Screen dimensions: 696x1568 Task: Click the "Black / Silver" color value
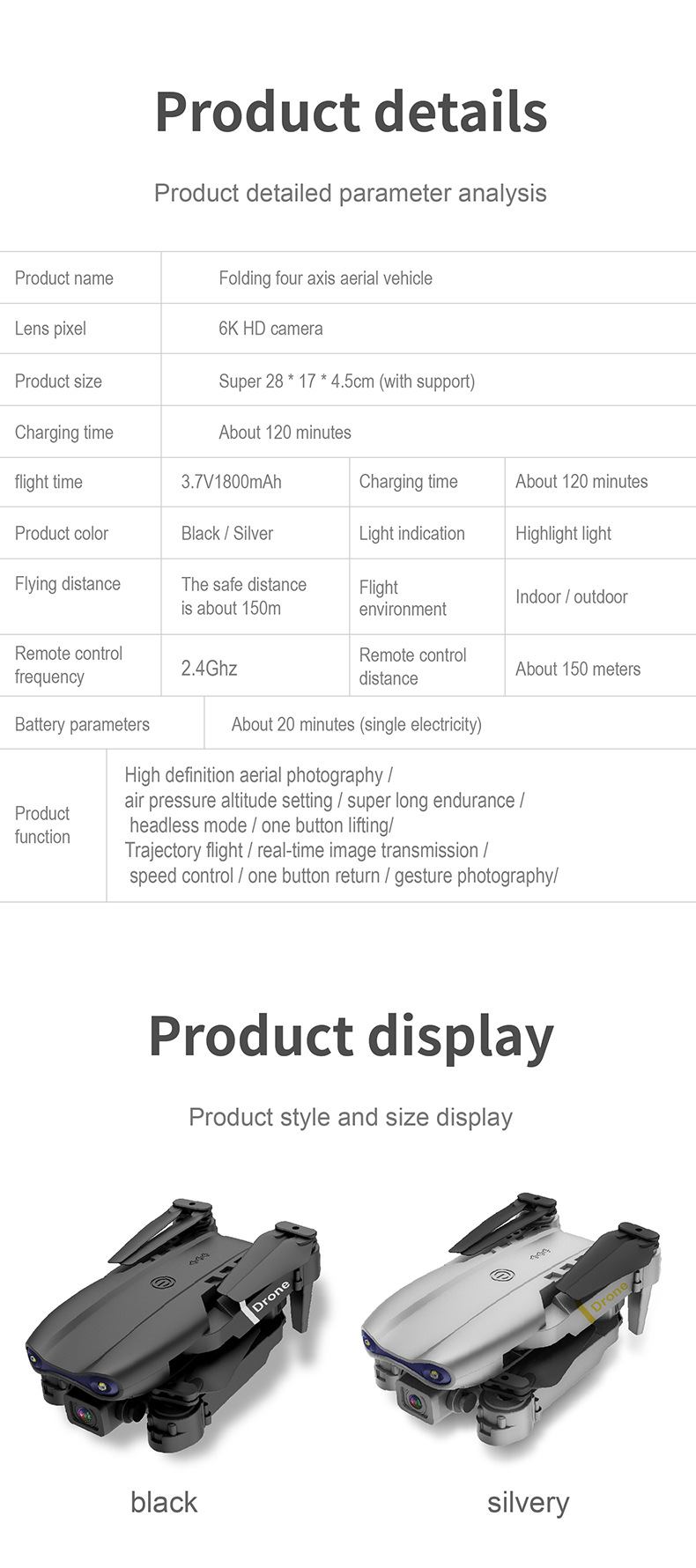pyautogui.click(x=226, y=533)
